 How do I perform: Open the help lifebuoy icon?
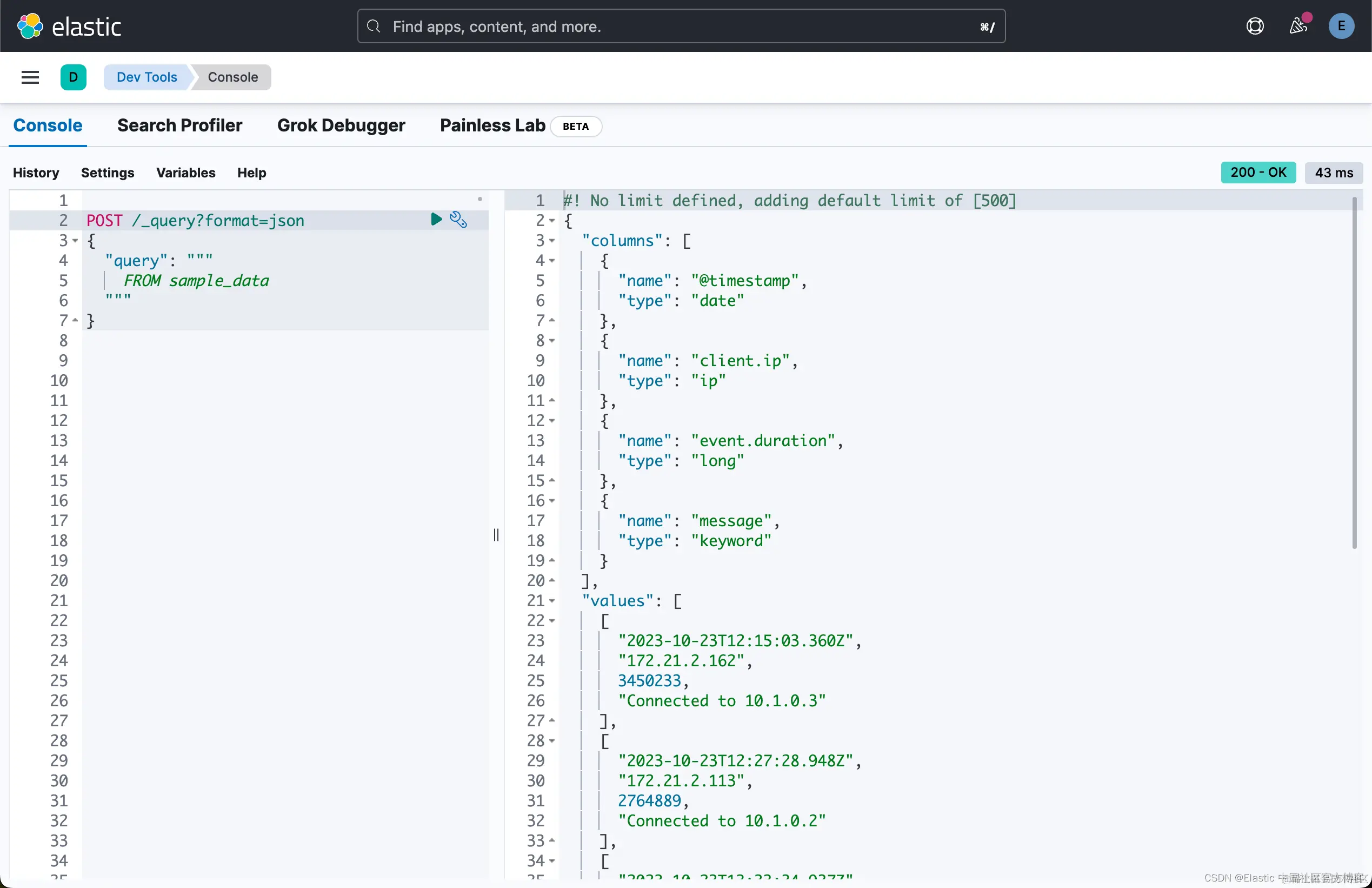pos(1255,26)
